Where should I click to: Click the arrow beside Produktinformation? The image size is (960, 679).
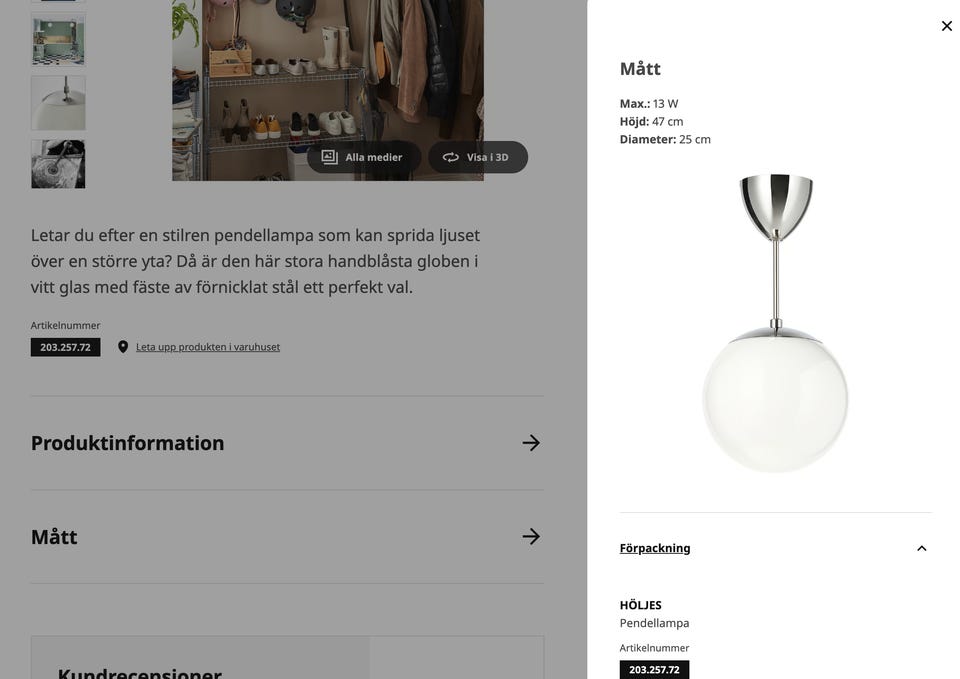(x=532, y=441)
